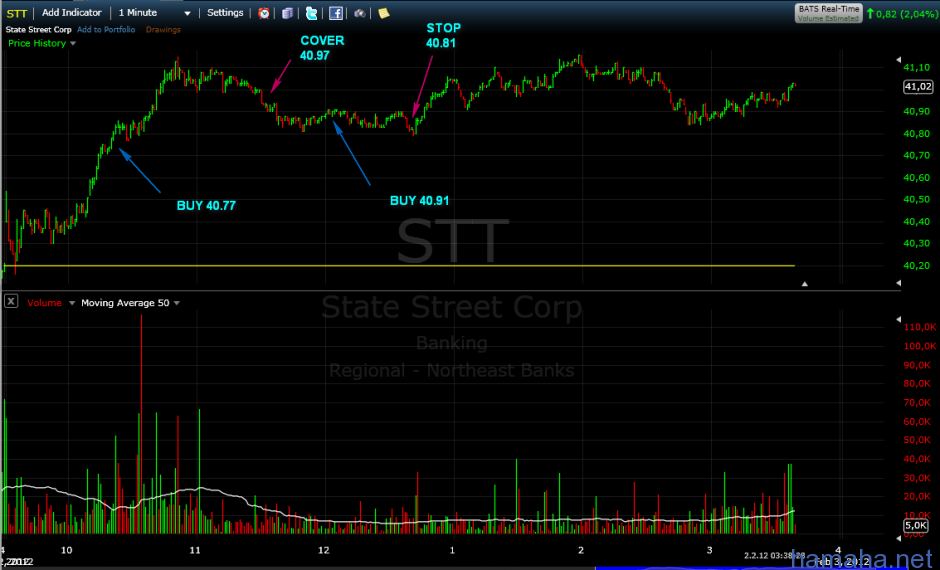This screenshot has height=570, width=940.
Task: Open the yellow sticky note icon
Action: tap(384, 13)
